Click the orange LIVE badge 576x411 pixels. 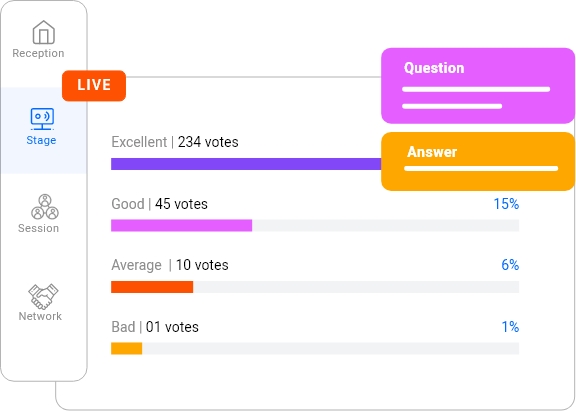[x=94, y=86]
